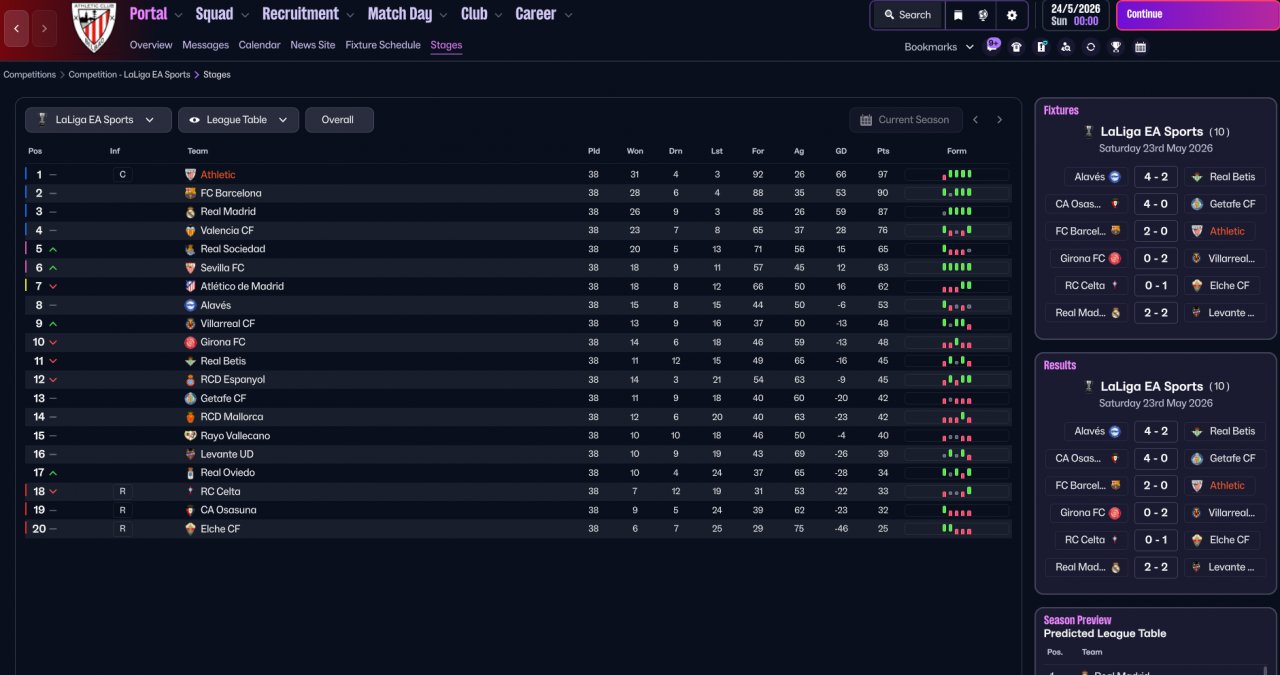Open the Athletic team link in table
Image resolution: width=1280 pixels, height=675 pixels.
point(218,175)
